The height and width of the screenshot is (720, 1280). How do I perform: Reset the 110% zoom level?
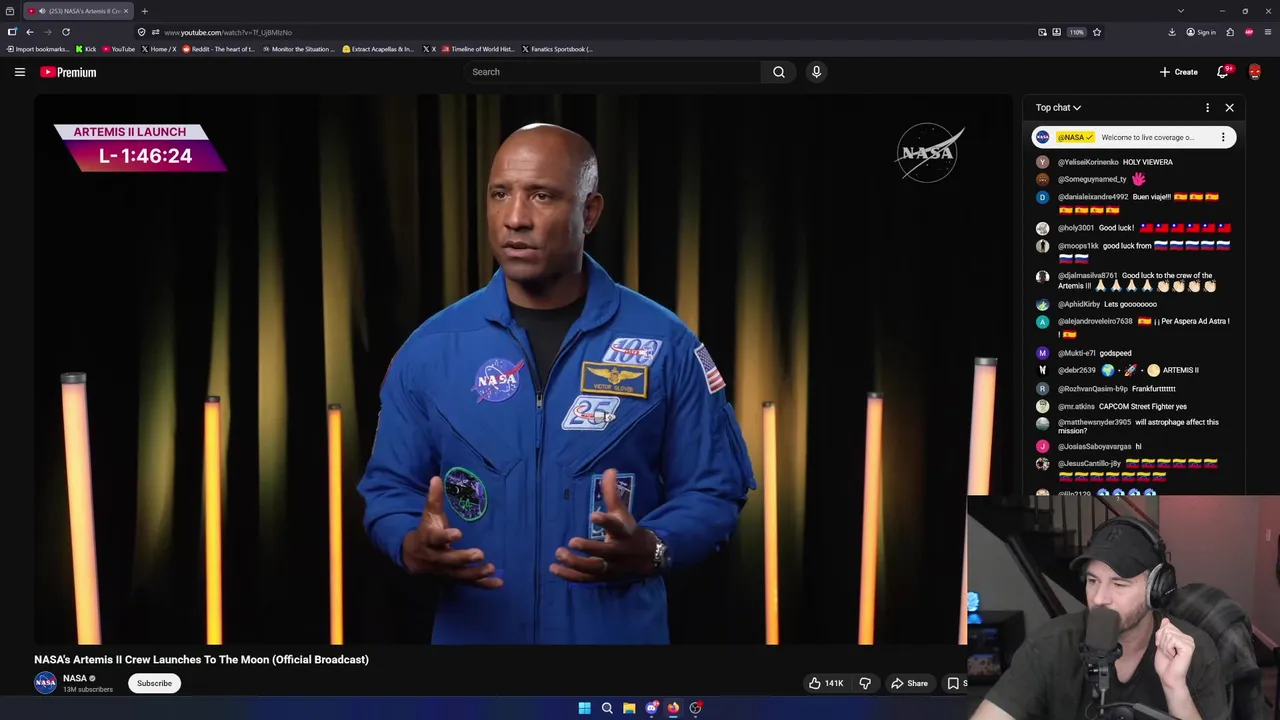[1076, 32]
